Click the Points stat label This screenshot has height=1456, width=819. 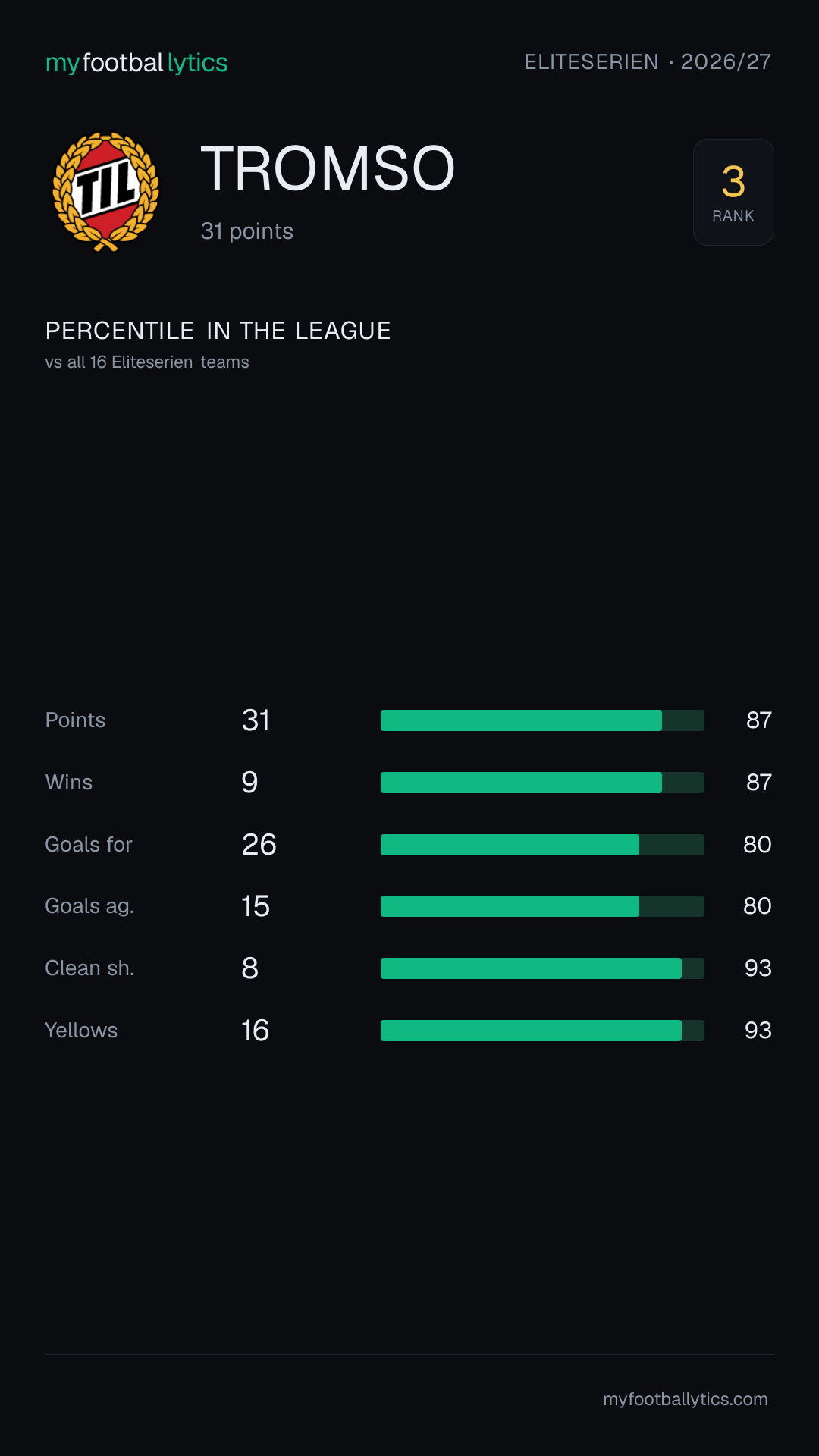[75, 720]
